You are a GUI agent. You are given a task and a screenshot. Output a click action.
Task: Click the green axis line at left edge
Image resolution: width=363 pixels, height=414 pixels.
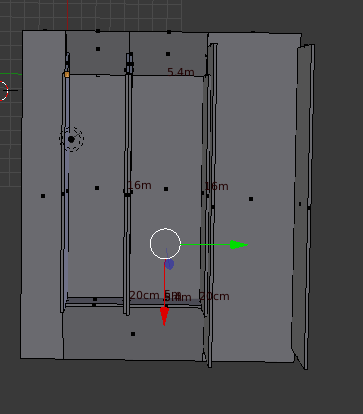click(x=11, y=74)
